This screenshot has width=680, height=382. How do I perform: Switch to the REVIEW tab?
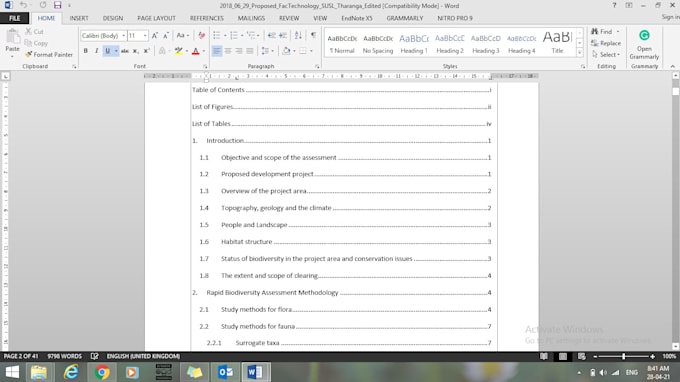(x=289, y=18)
